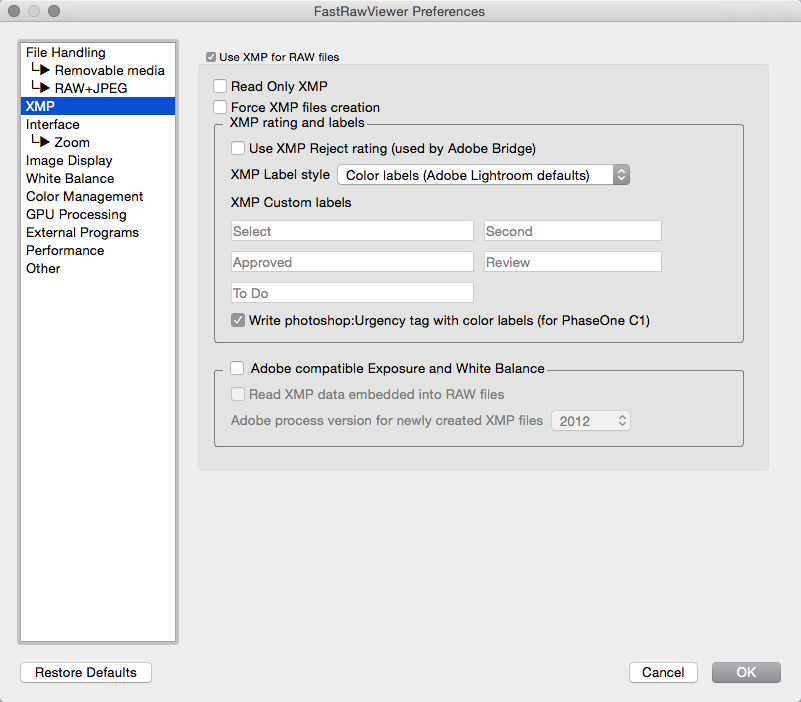This screenshot has width=801, height=702.
Task: Cancel the preferences dialog
Action: coord(663,672)
